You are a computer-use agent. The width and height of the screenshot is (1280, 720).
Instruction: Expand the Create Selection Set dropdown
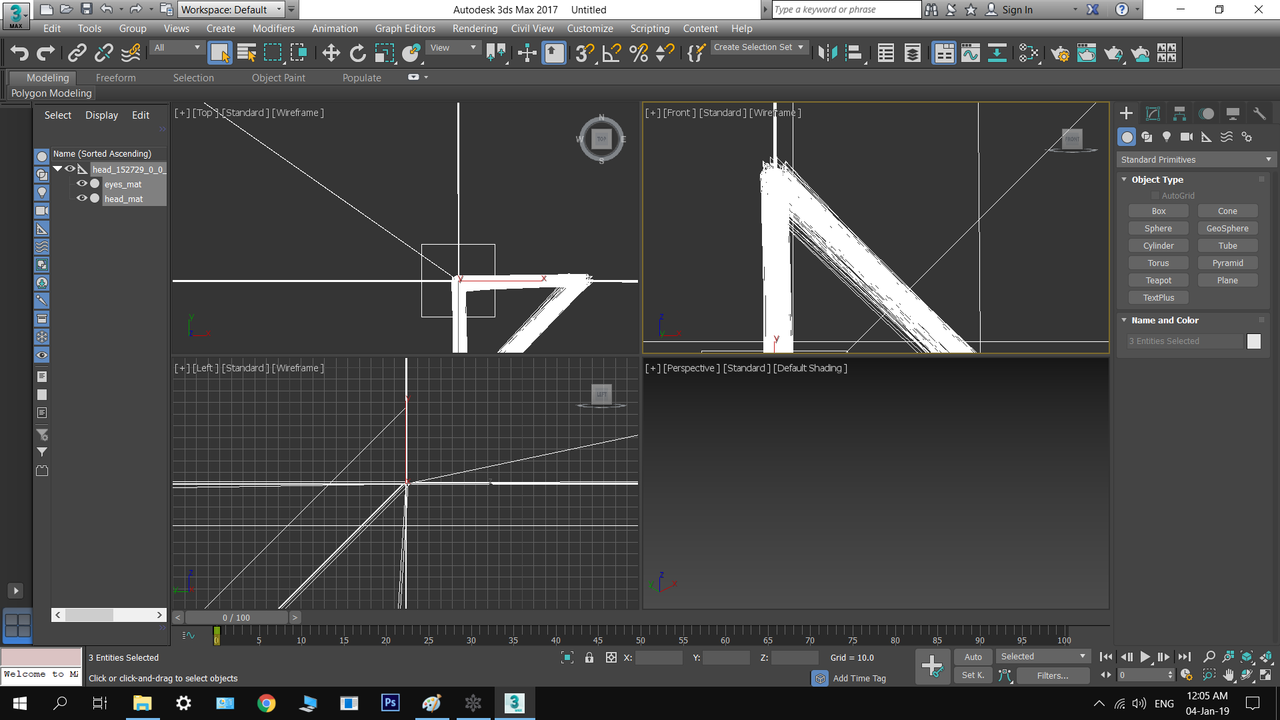click(x=800, y=47)
